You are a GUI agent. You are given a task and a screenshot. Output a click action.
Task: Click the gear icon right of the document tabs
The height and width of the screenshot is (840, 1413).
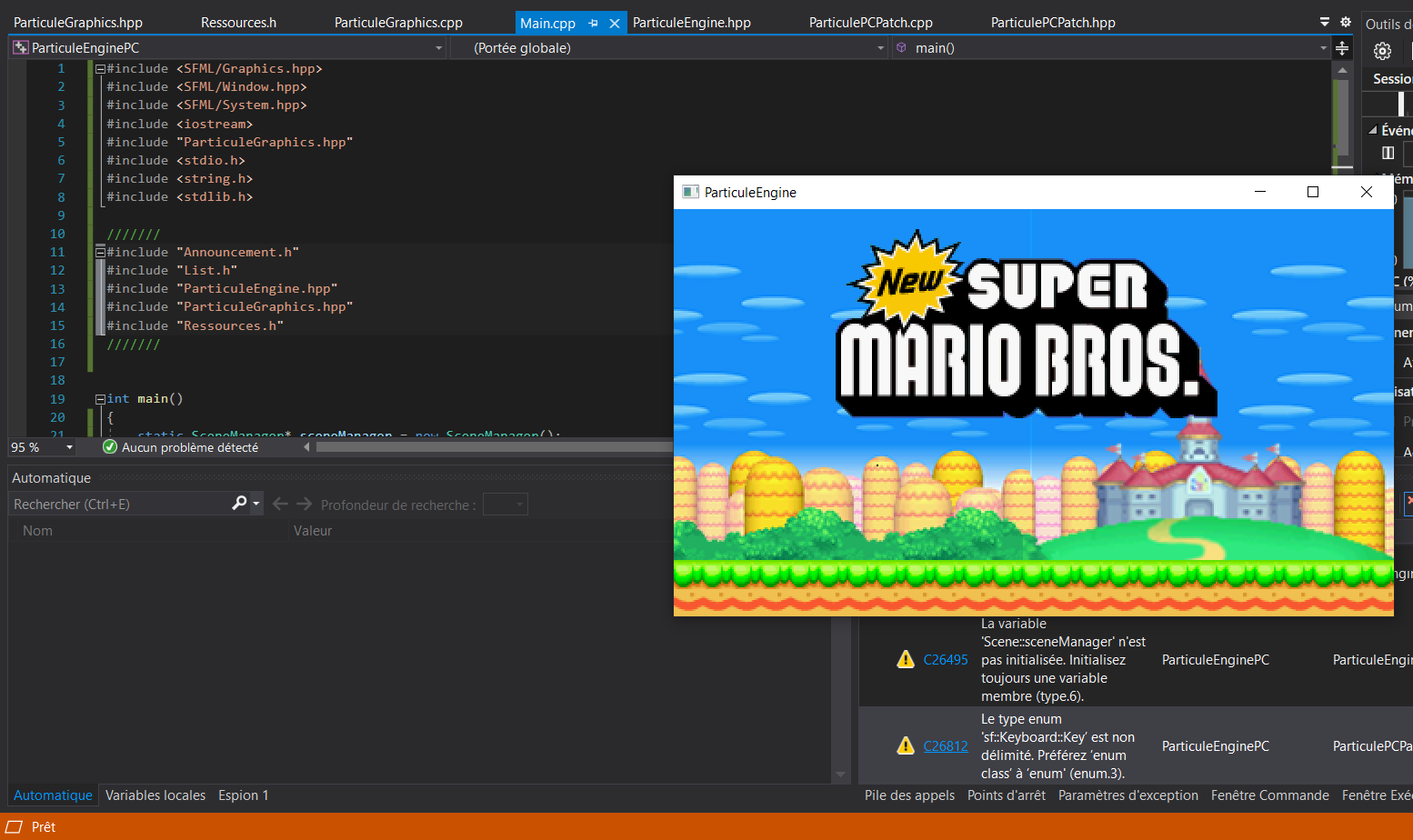1346,22
